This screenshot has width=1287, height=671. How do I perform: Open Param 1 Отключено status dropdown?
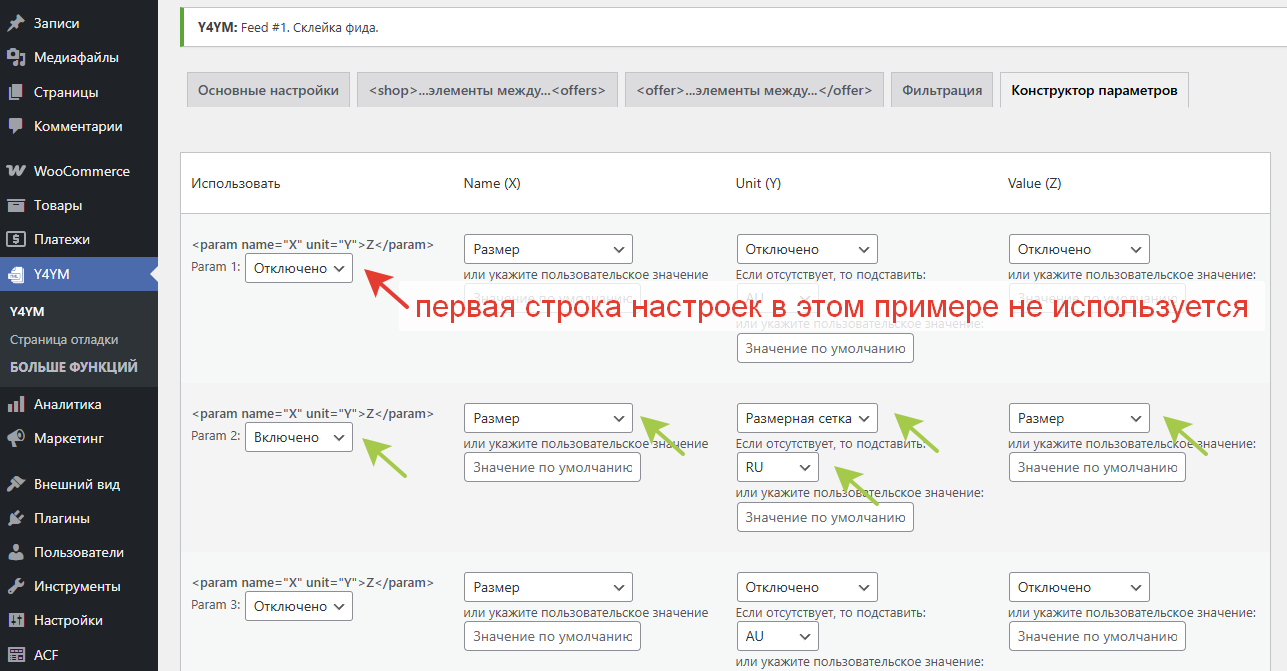click(298, 268)
